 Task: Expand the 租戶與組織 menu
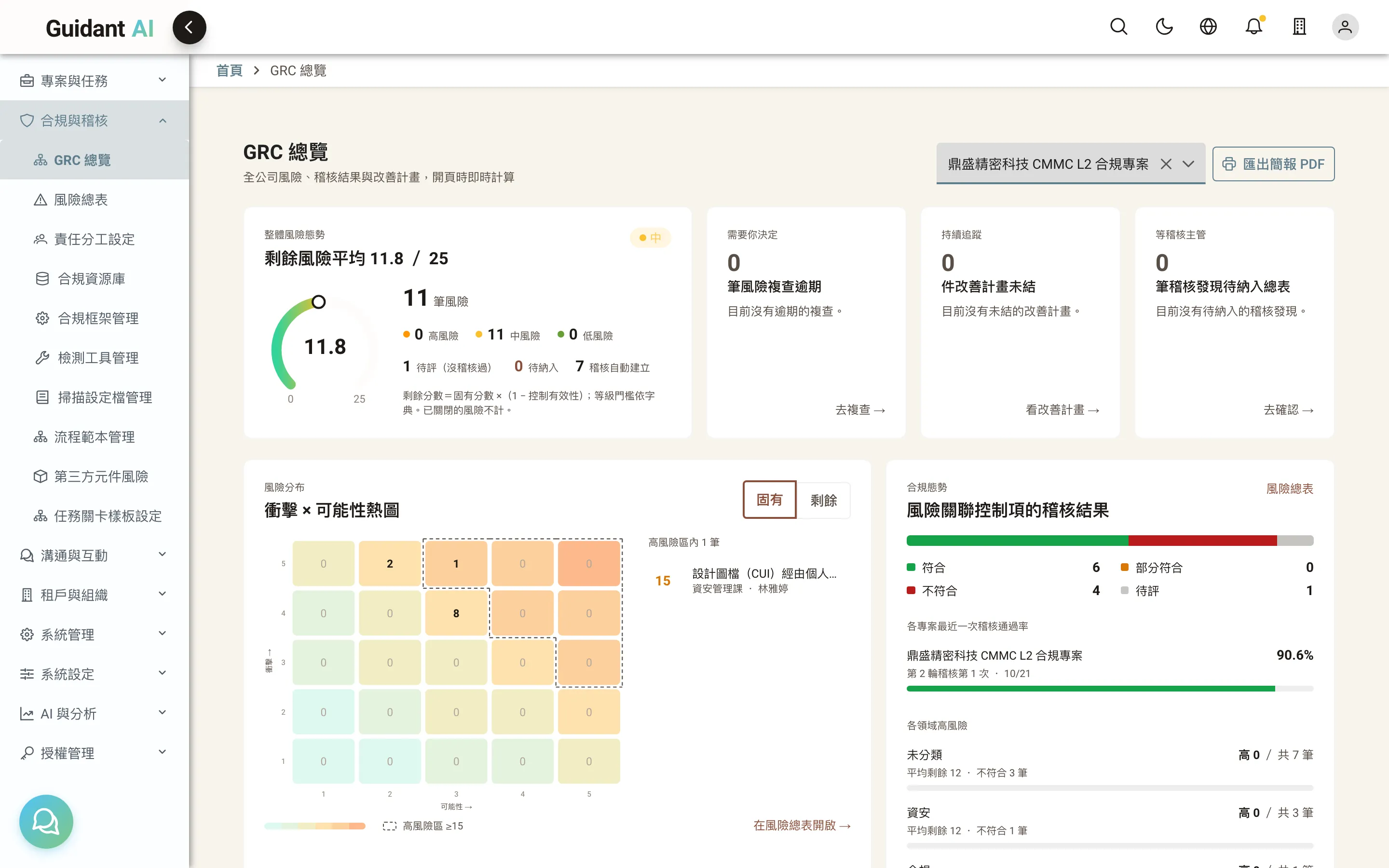point(94,595)
